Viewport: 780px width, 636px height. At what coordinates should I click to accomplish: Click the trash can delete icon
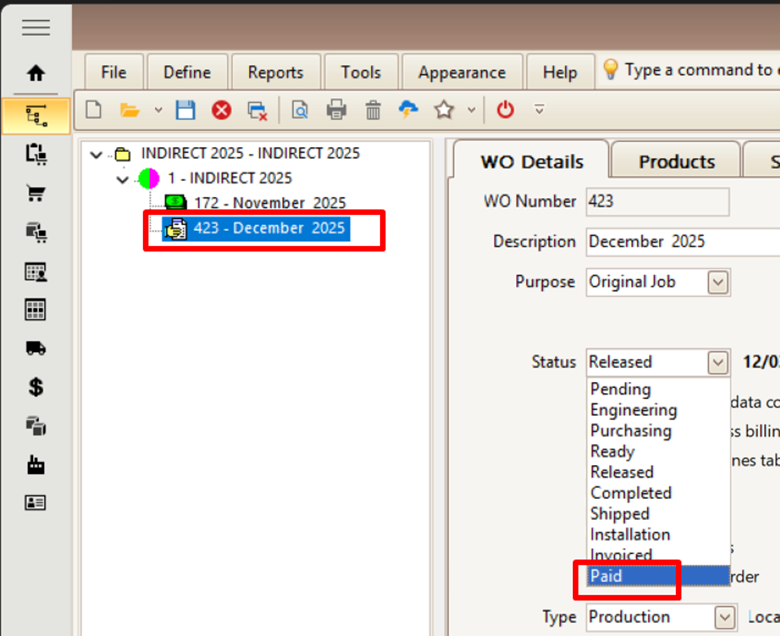[x=372, y=110]
